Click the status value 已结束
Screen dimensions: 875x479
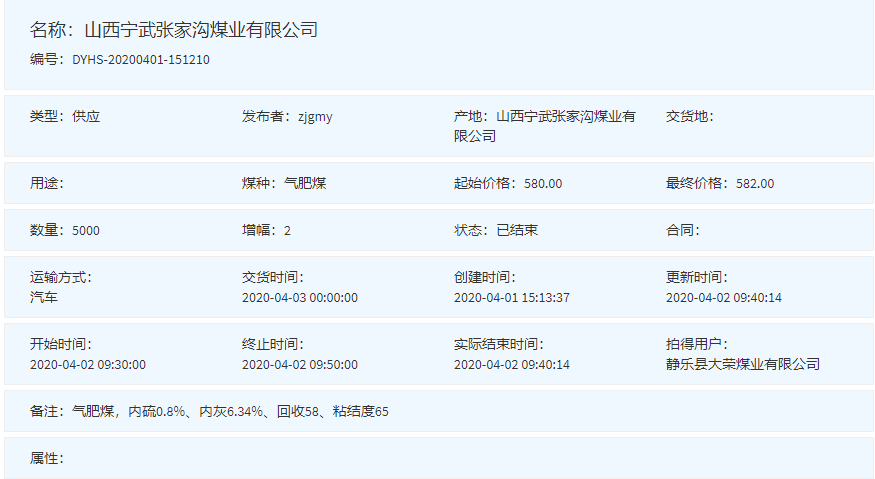(x=517, y=230)
